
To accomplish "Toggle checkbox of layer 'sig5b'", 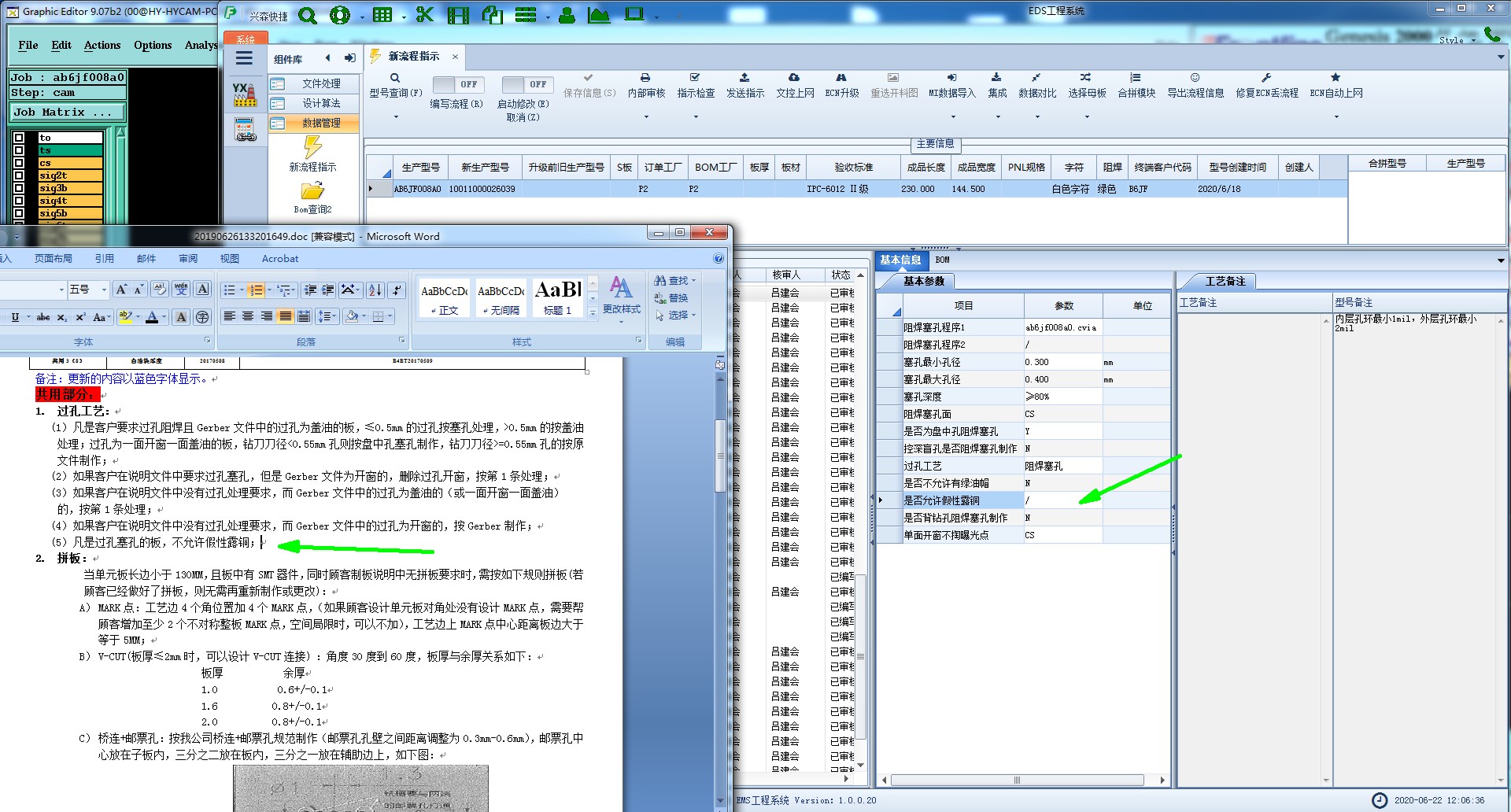I will click(20, 213).
